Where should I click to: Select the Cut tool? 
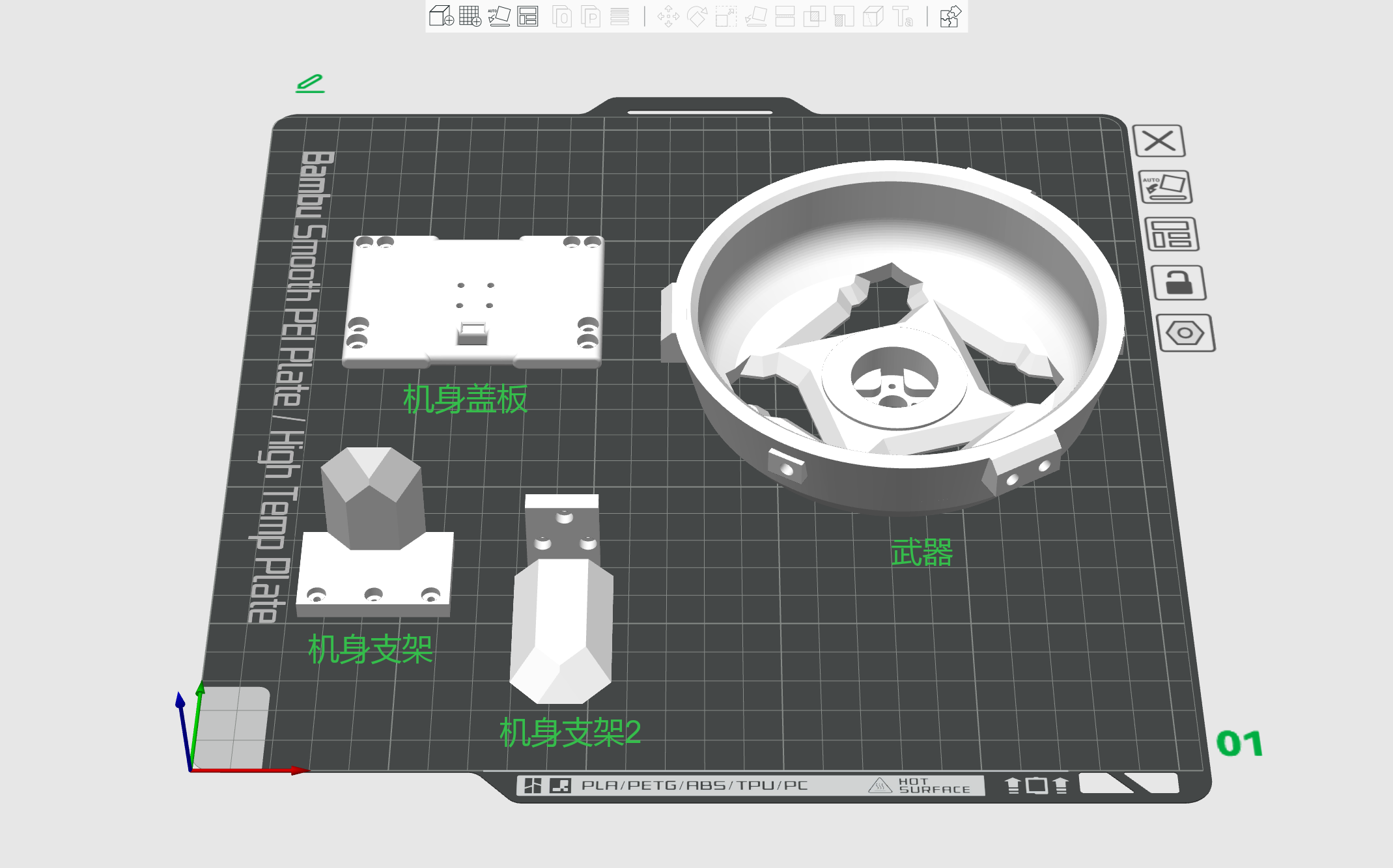coord(785,16)
